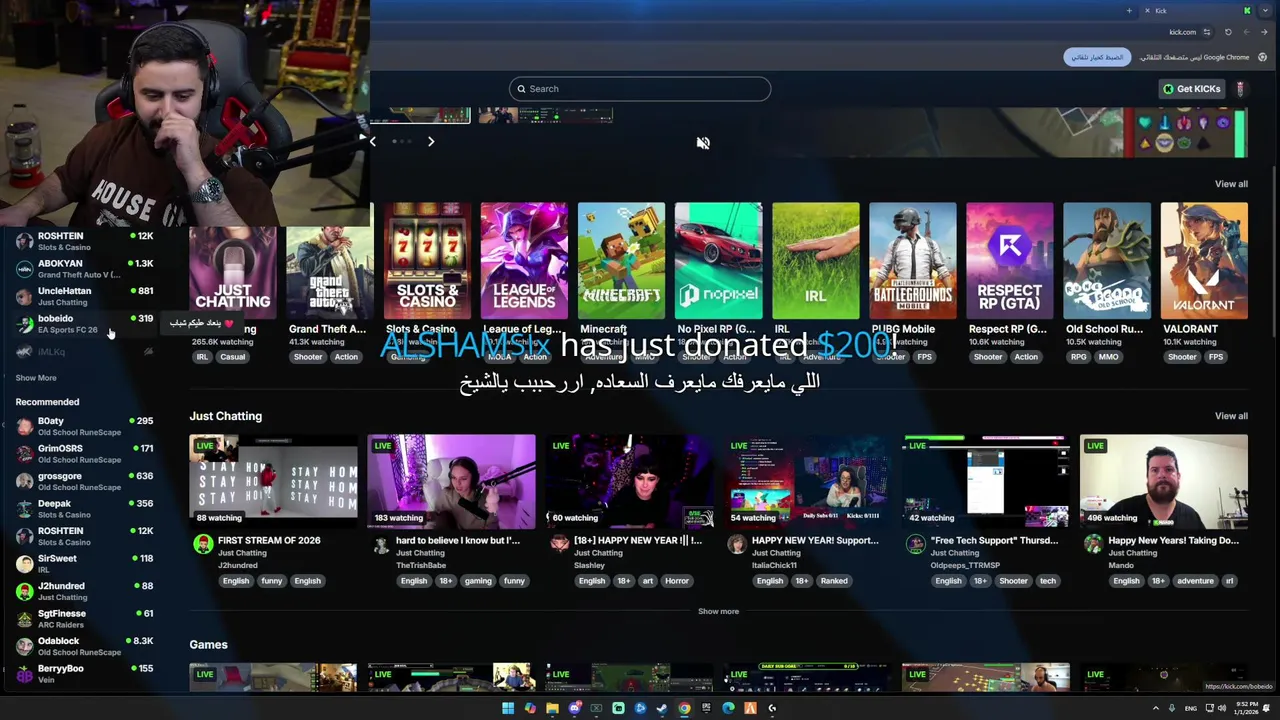Click J2hundred avatar under first stream
Image resolution: width=1280 pixels, height=720 pixels.
click(203, 544)
